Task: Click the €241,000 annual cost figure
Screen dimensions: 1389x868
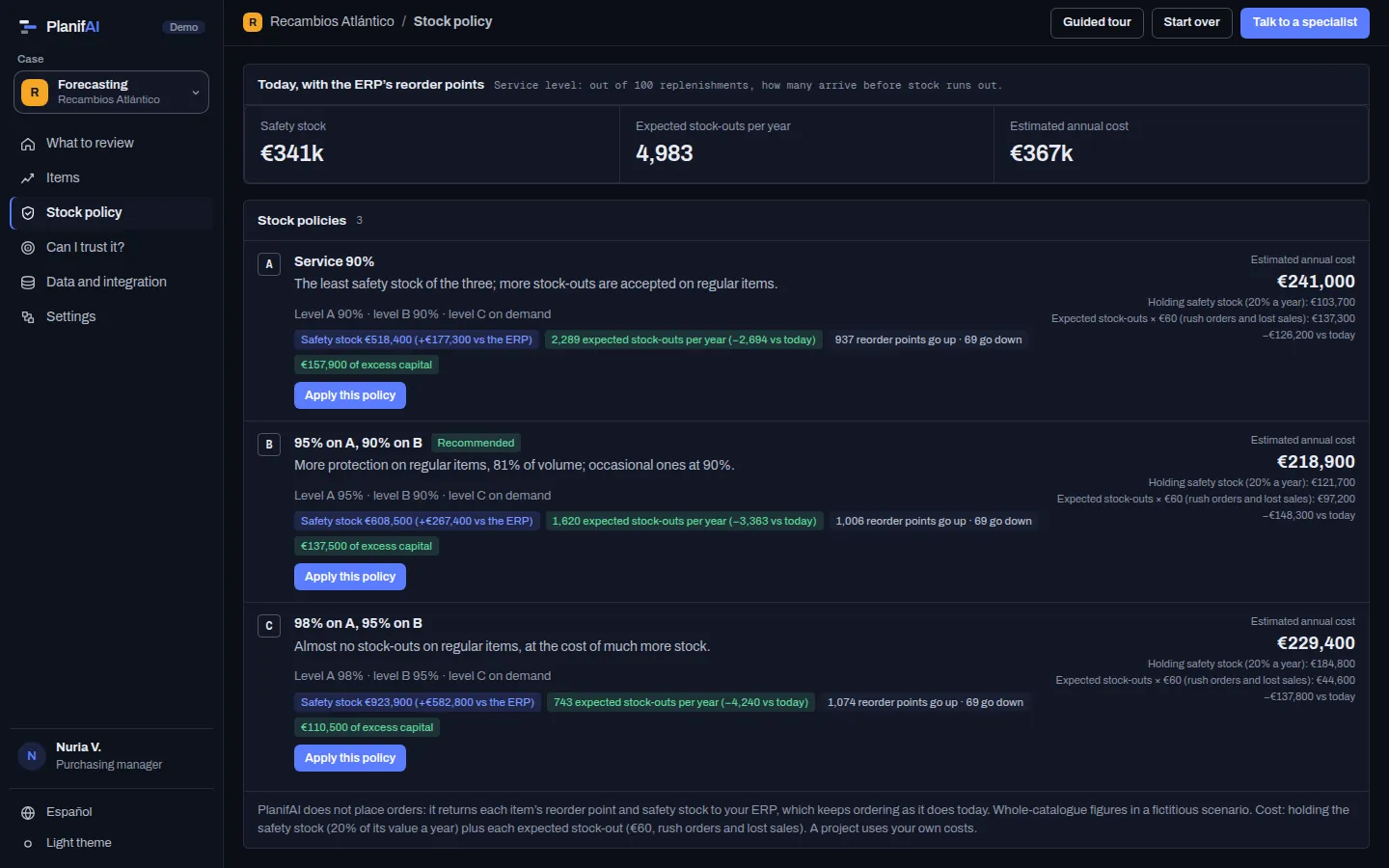Action: [1316, 282]
